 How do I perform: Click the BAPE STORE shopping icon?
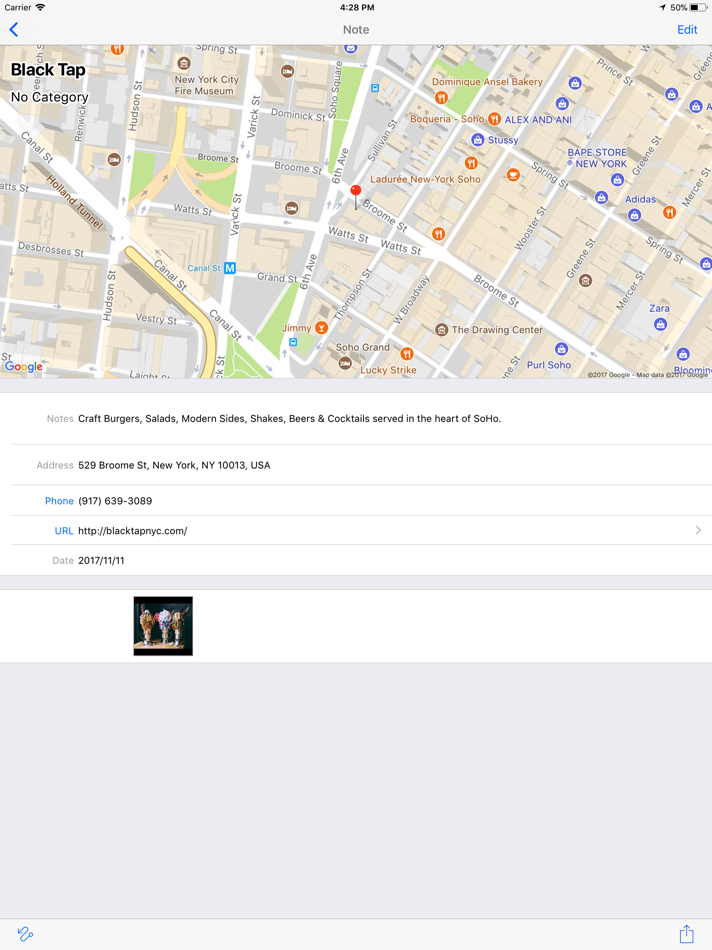click(617, 179)
